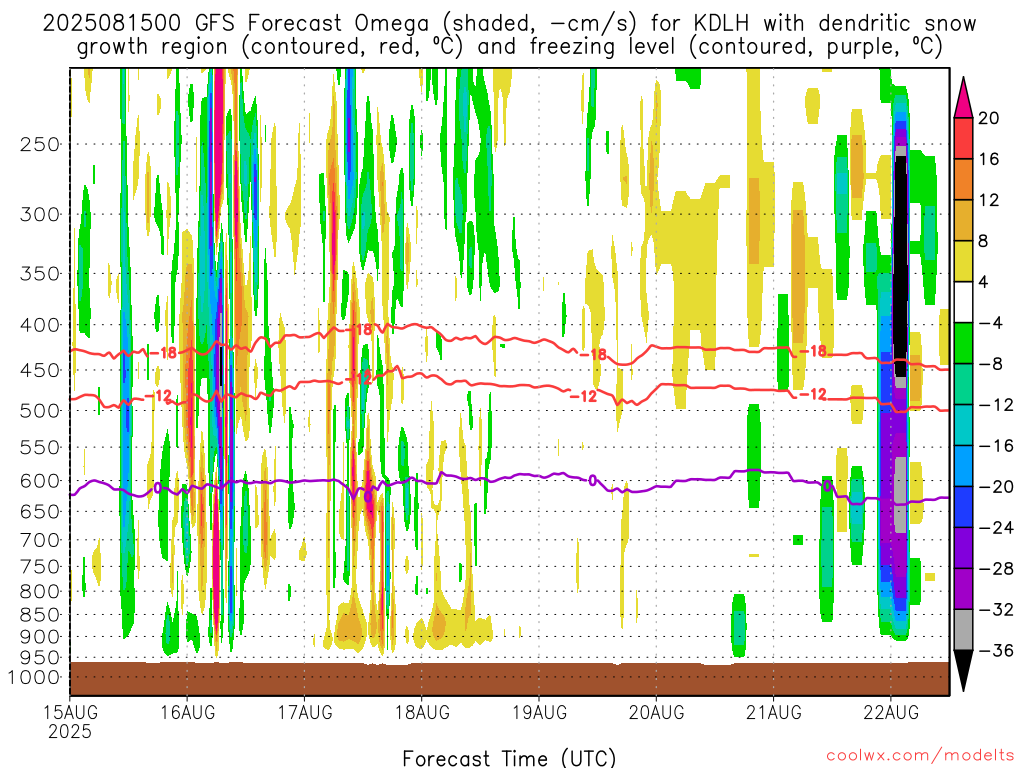Screen dimensions: 1024x768
Task: Click the gray legend swatch between -32 and -36
Action: tap(963, 630)
